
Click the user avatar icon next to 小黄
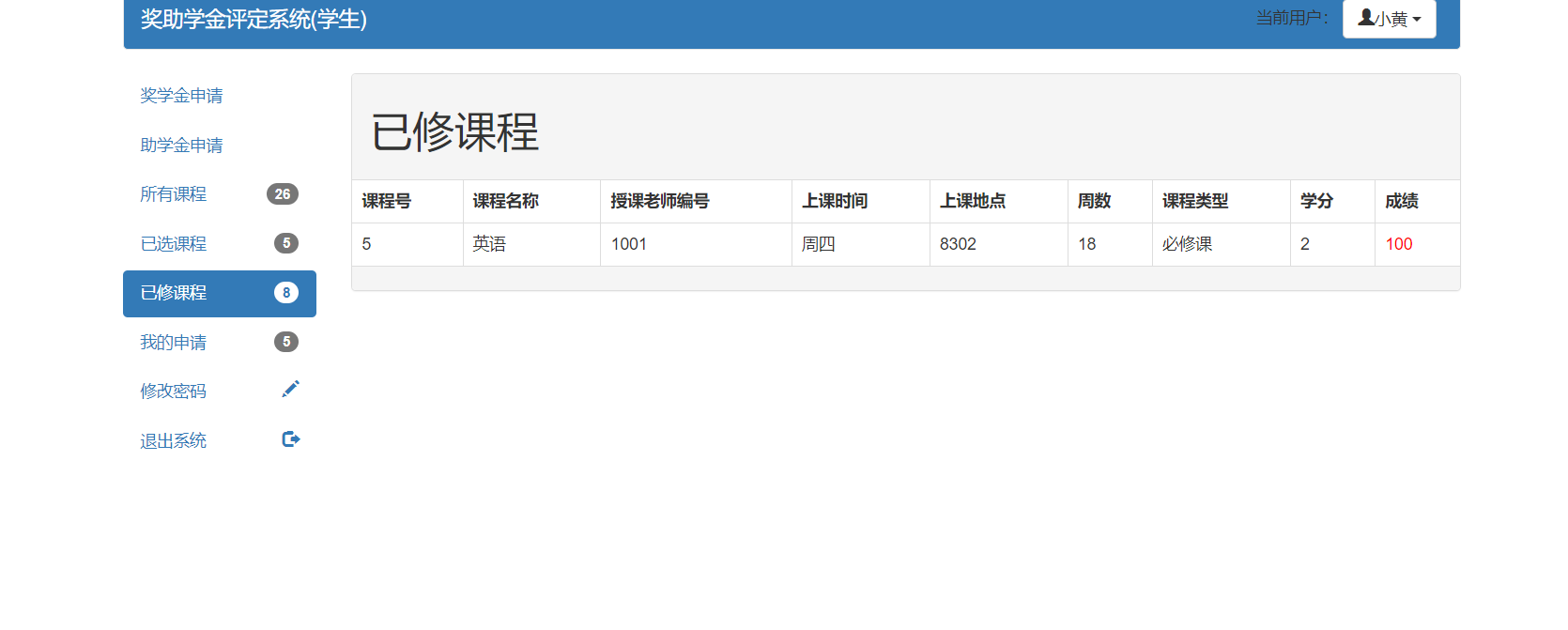pos(1366,18)
